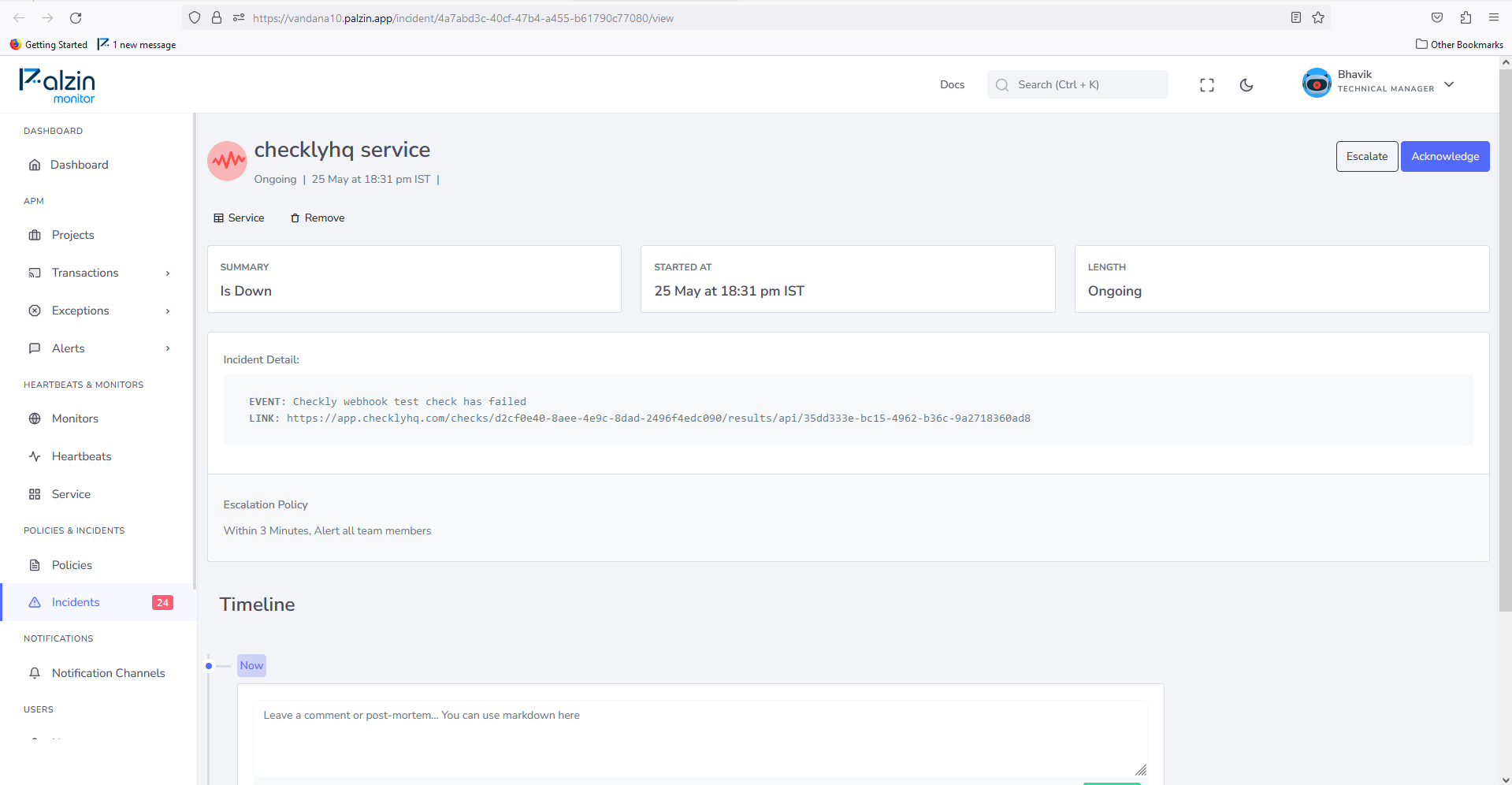This screenshot has height=785, width=1512.
Task: Click the browser address bar URL
Action: 463,18
